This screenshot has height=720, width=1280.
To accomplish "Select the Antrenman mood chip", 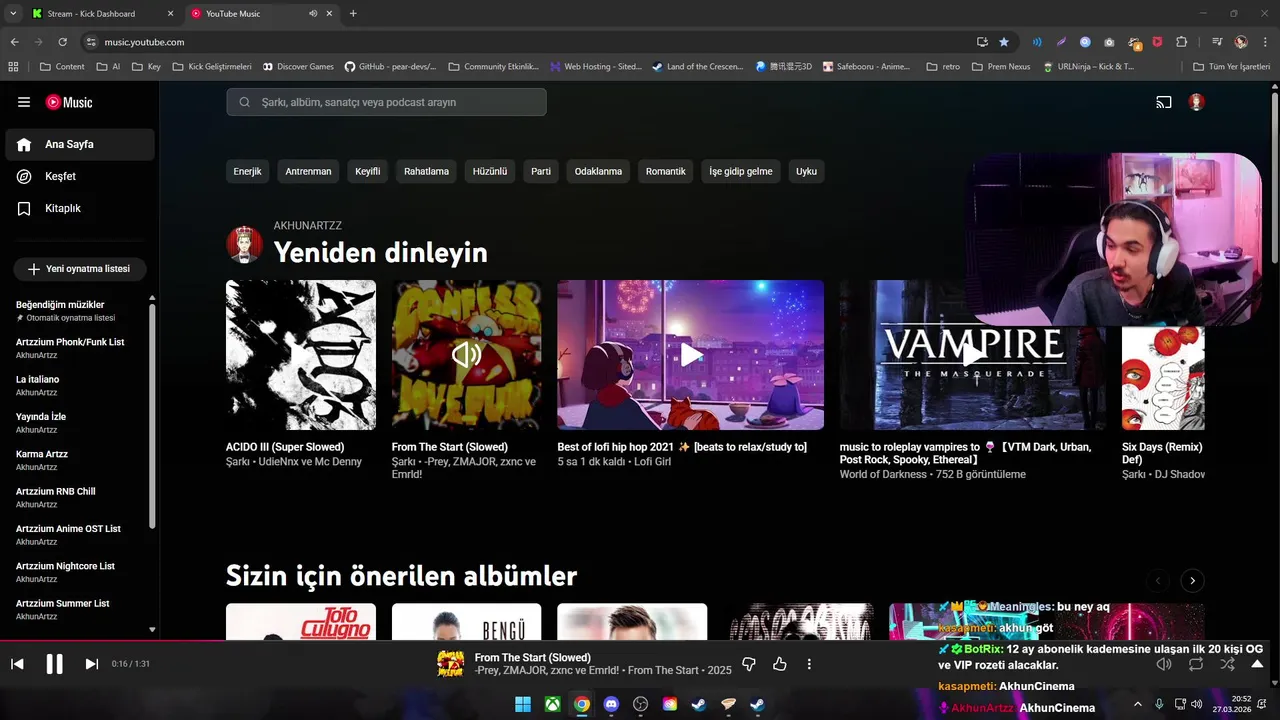I will (308, 171).
